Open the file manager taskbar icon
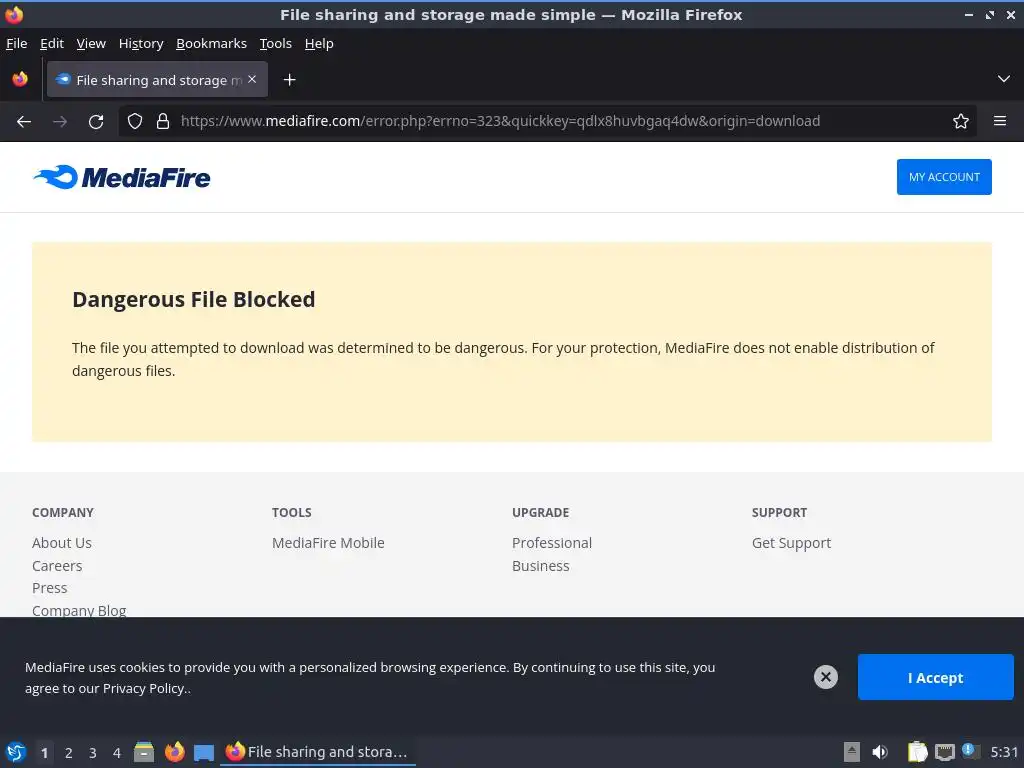The image size is (1024, 768). pyautogui.click(x=144, y=752)
